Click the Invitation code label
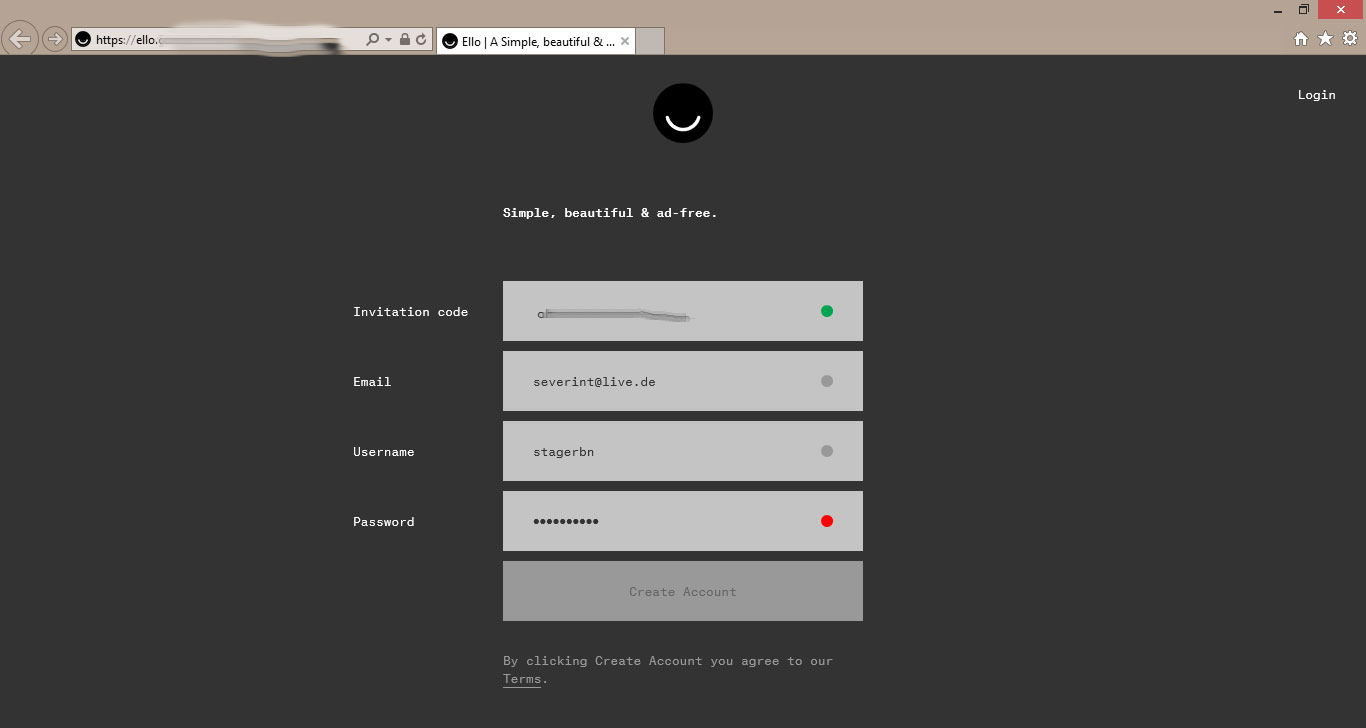1366x728 pixels. [410, 312]
